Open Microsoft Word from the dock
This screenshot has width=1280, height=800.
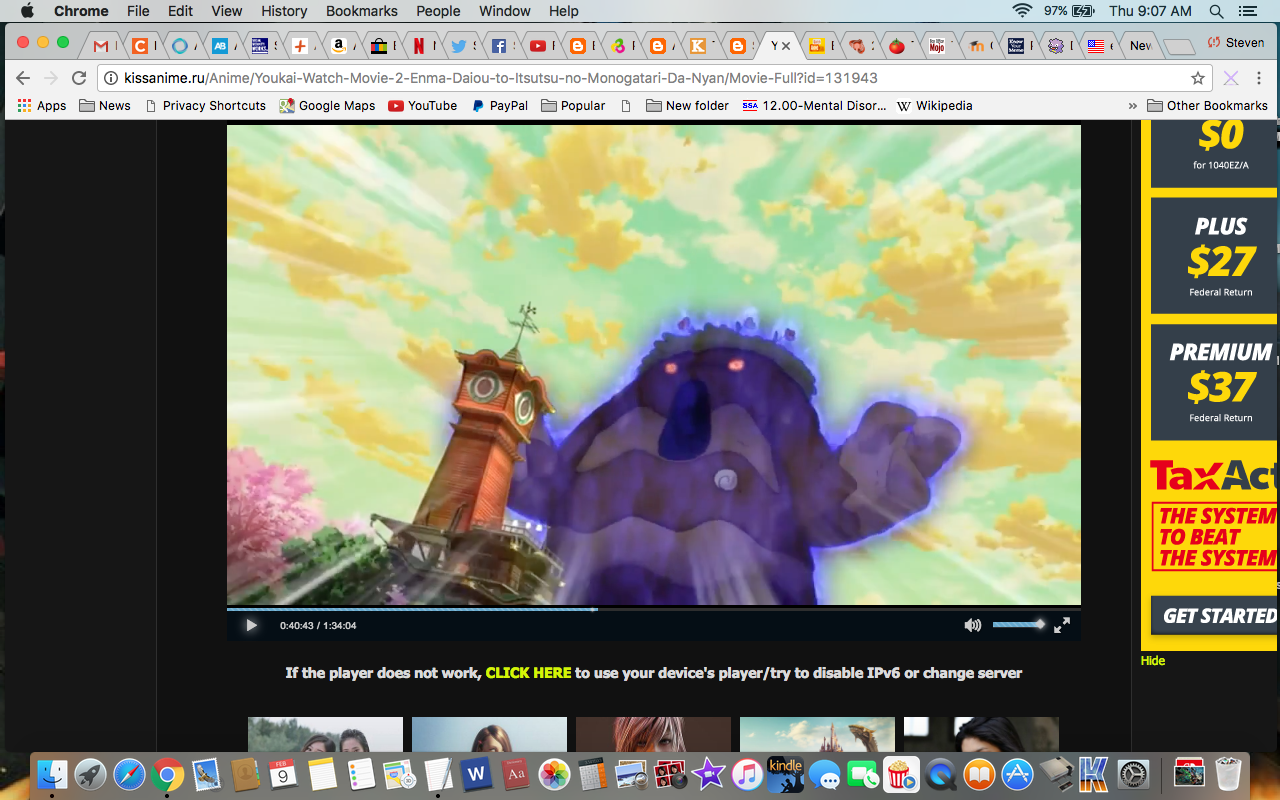click(475, 774)
